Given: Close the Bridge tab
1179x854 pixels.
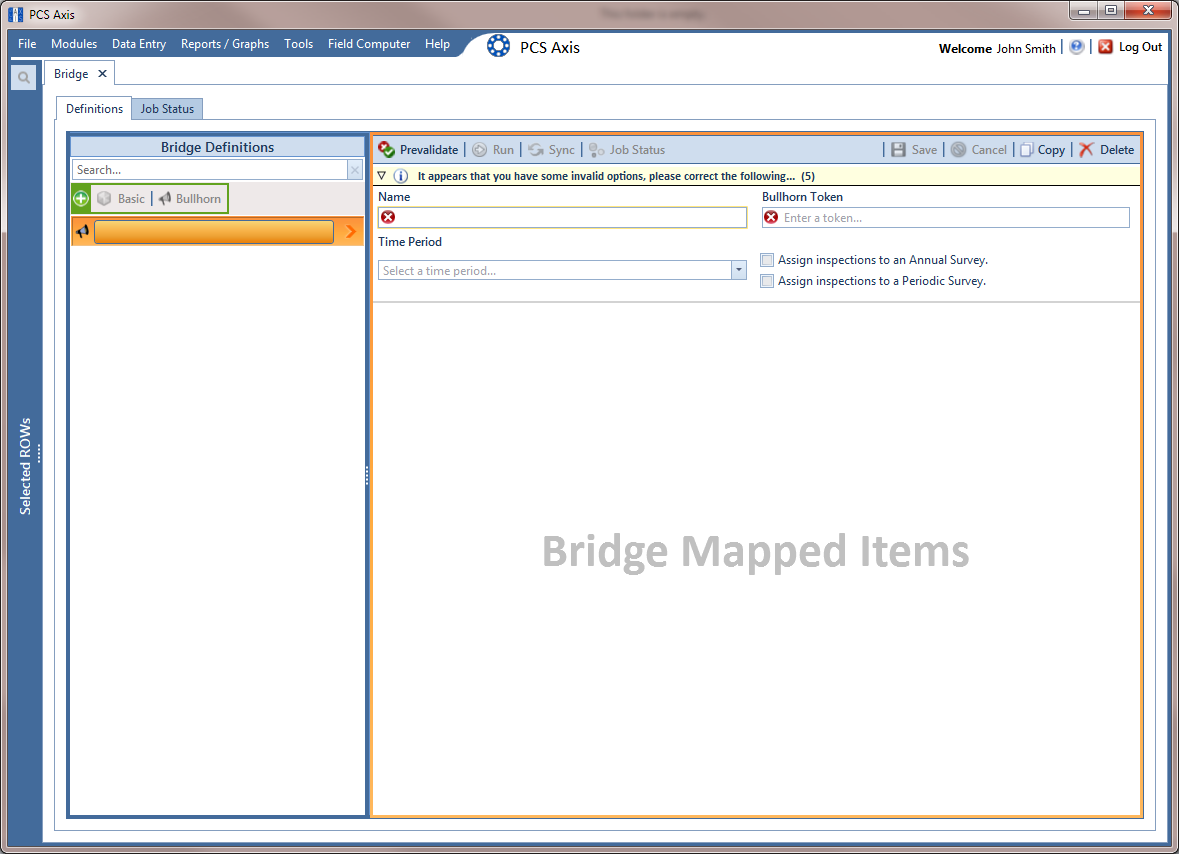Looking at the screenshot, I should click(x=102, y=74).
